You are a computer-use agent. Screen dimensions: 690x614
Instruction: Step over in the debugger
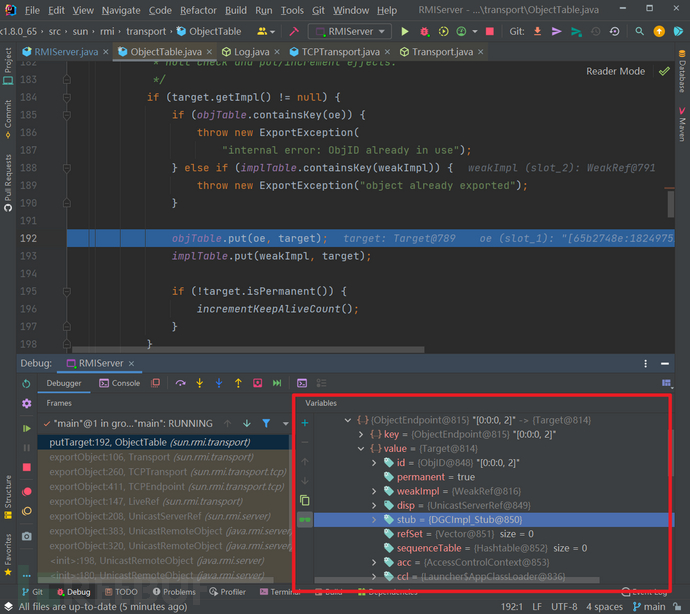[180, 383]
